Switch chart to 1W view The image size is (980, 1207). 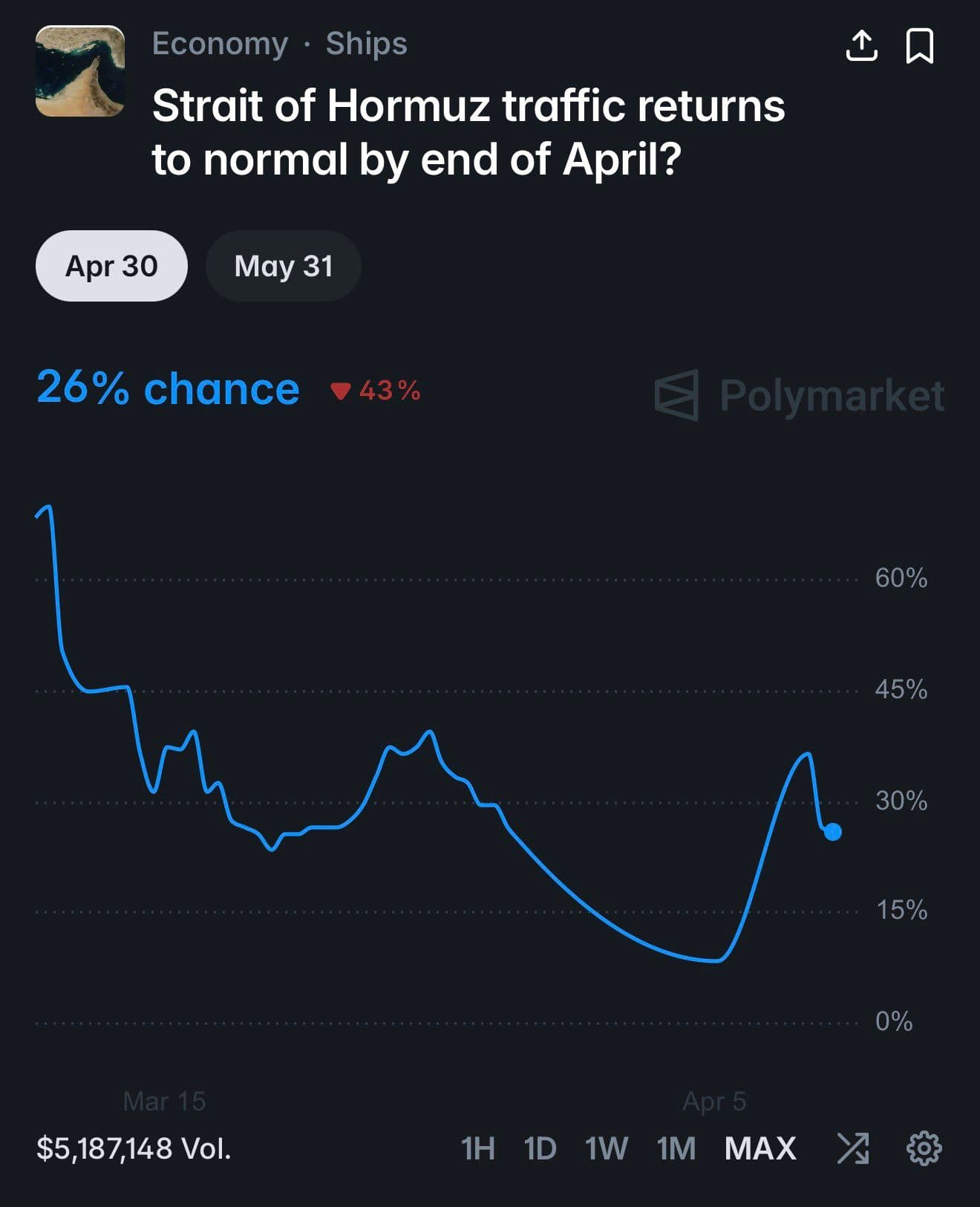click(x=605, y=1148)
